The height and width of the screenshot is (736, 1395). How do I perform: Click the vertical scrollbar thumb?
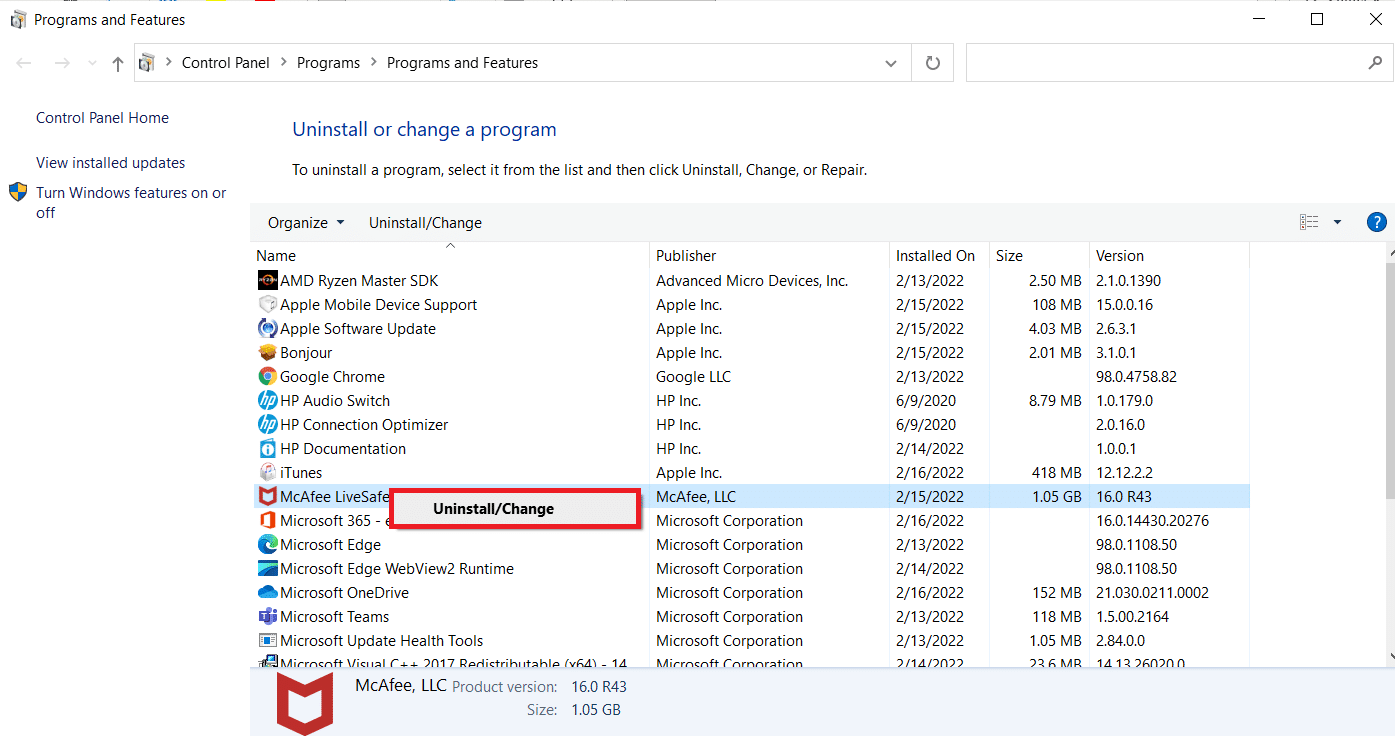pos(1388,380)
